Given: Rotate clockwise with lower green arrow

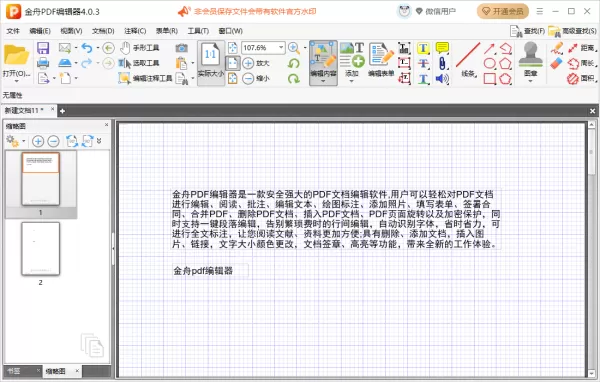Looking at the screenshot, I should [x=293, y=78].
